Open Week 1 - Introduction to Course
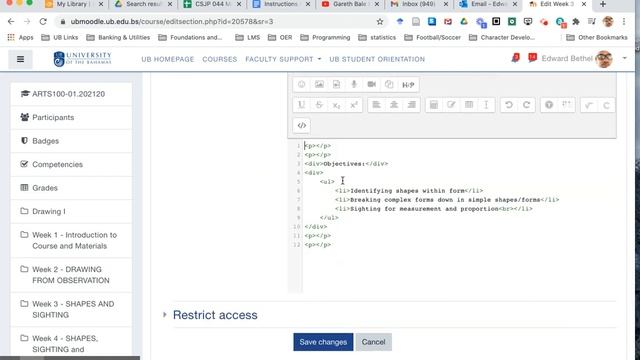The image size is (640, 360). [x=71, y=240]
